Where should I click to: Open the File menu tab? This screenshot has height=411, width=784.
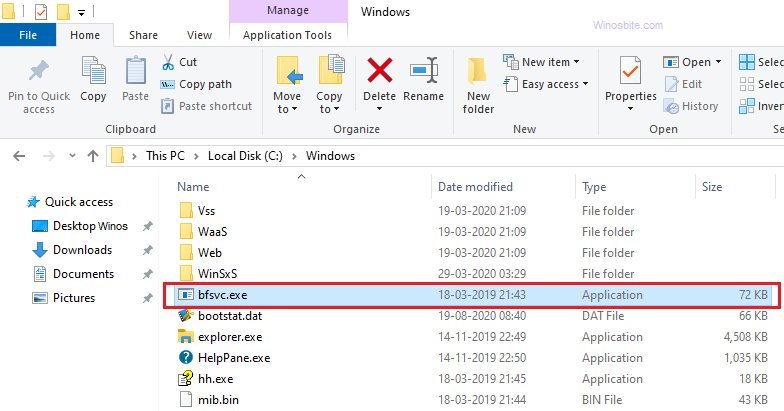pos(28,35)
